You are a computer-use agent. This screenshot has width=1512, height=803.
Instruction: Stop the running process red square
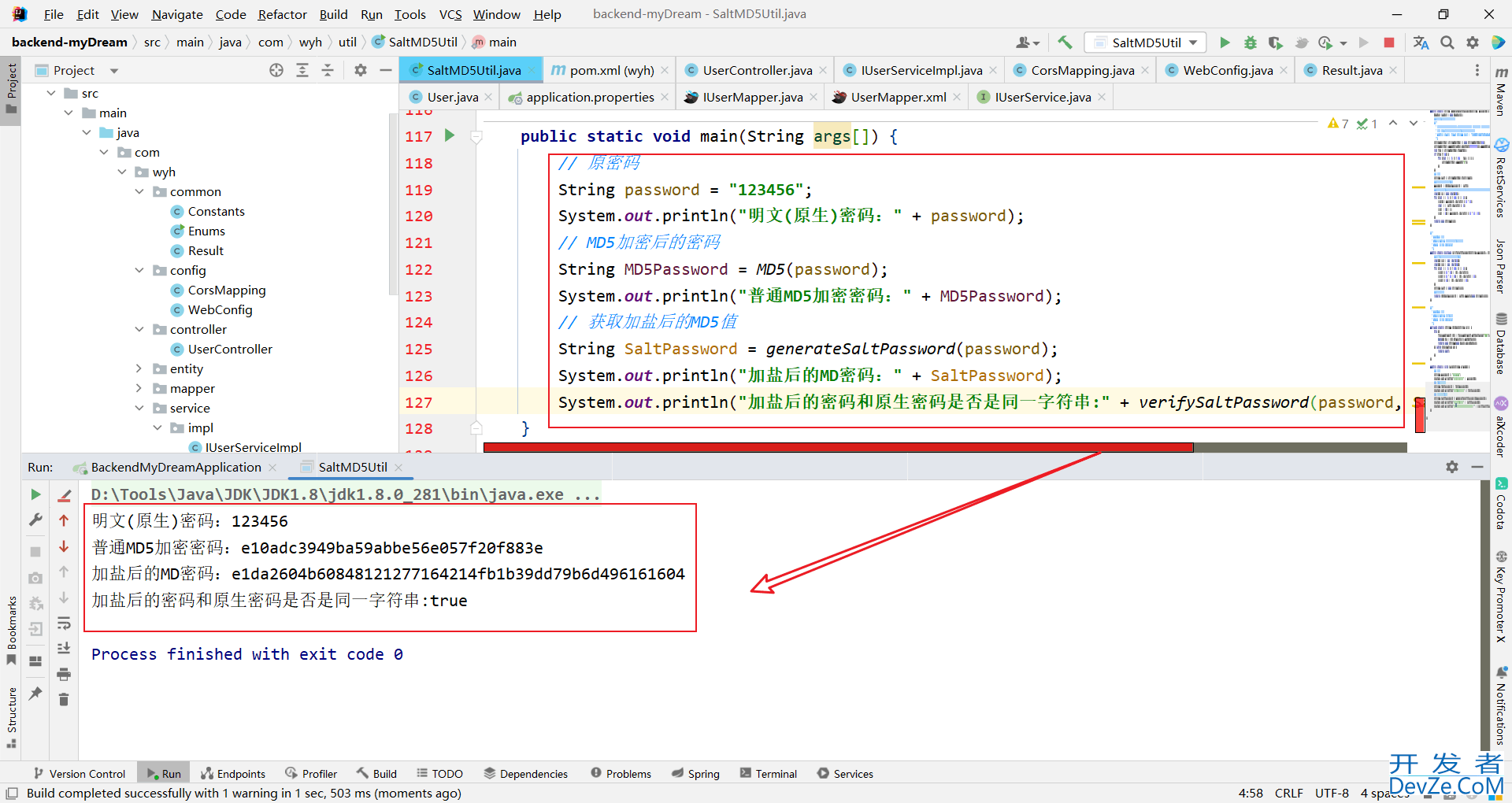click(1389, 43)
